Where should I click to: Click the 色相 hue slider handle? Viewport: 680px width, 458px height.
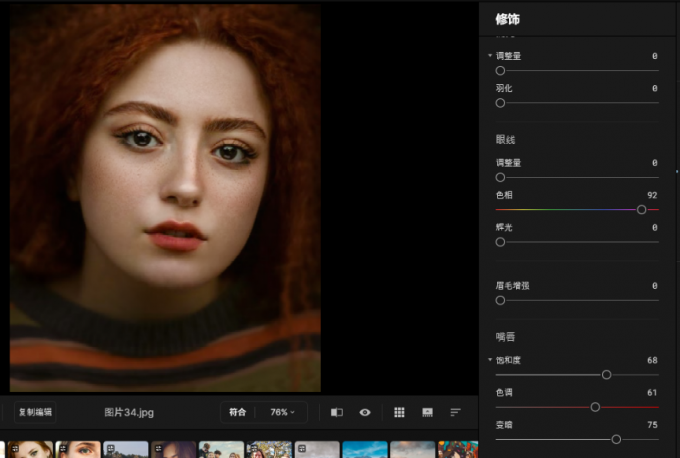[x=641, y=210]
